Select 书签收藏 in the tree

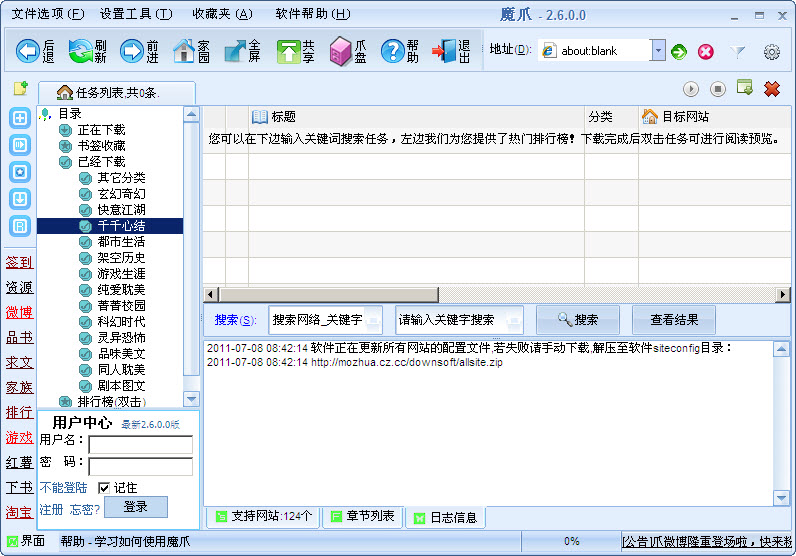[x=102, y=146]
